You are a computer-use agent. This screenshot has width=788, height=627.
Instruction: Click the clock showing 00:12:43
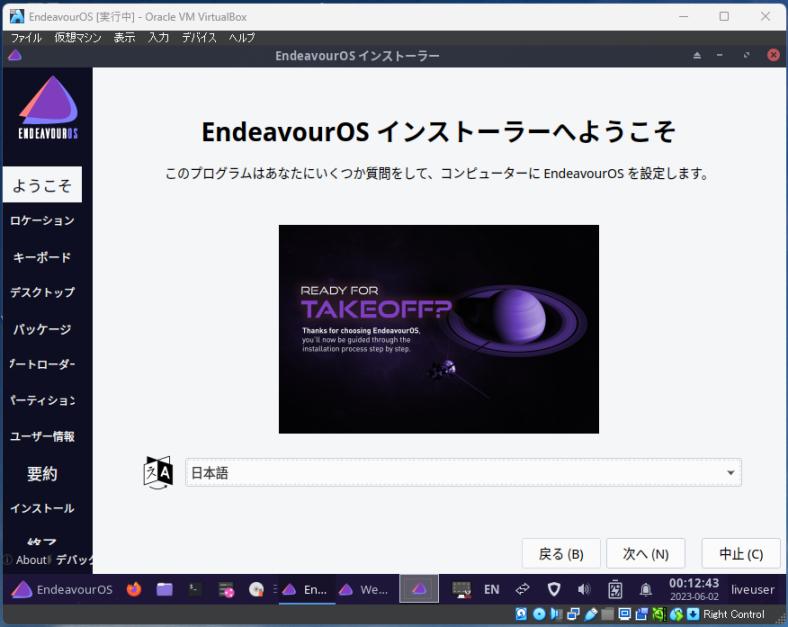click(x=694, y=589)
